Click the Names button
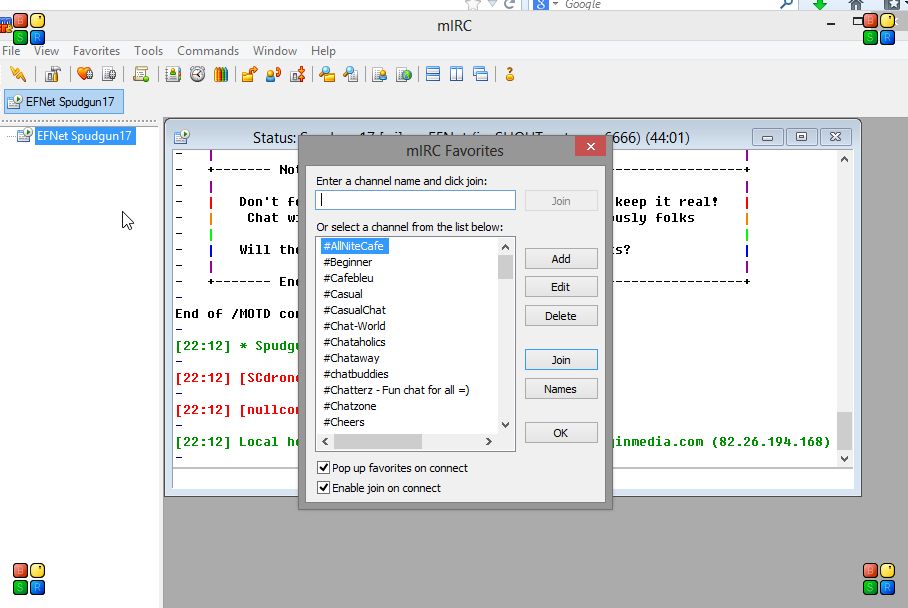This screenshot has height=608, width=908. (x=561, y=389)
